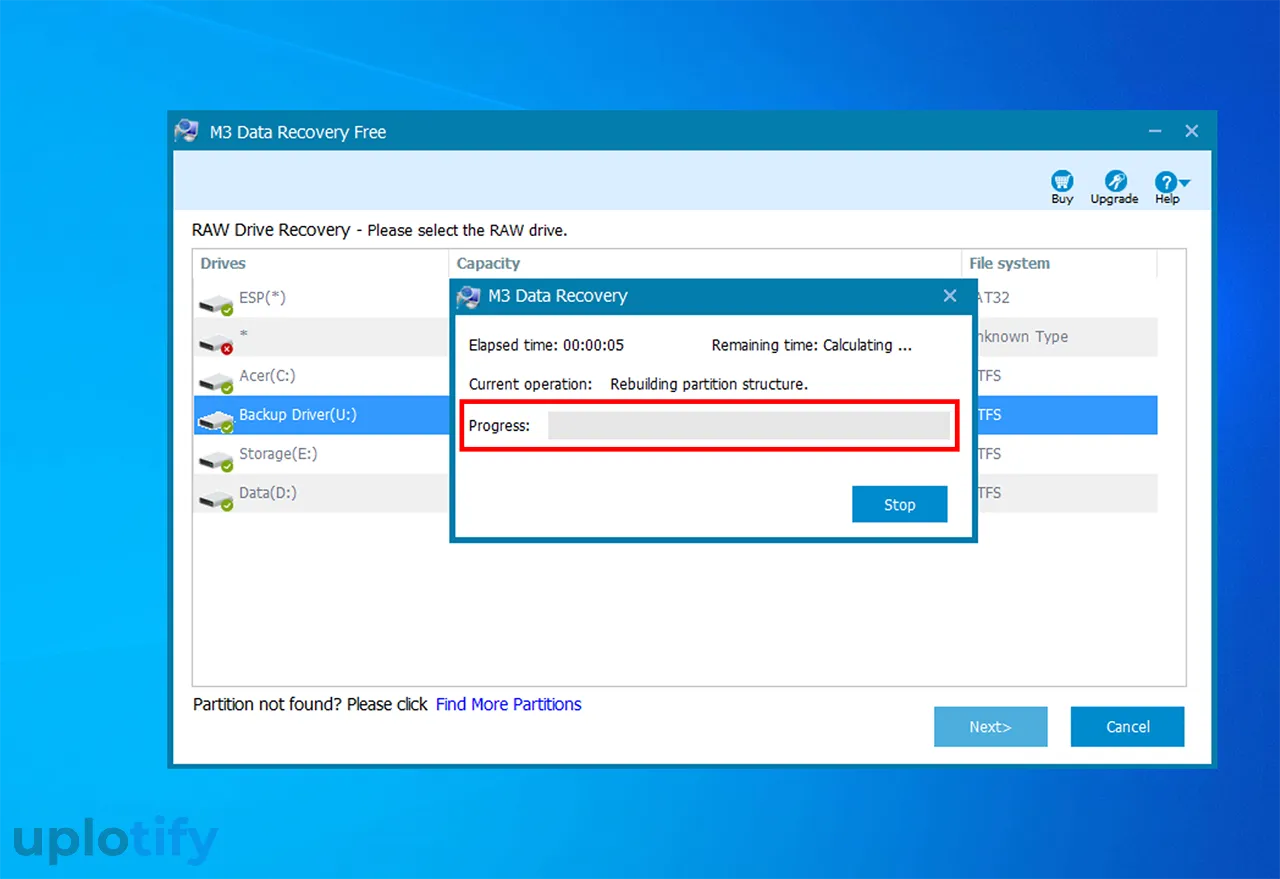
Task: Click the drive icon beside Data(D:)
Action: click(x=216, y=499)
